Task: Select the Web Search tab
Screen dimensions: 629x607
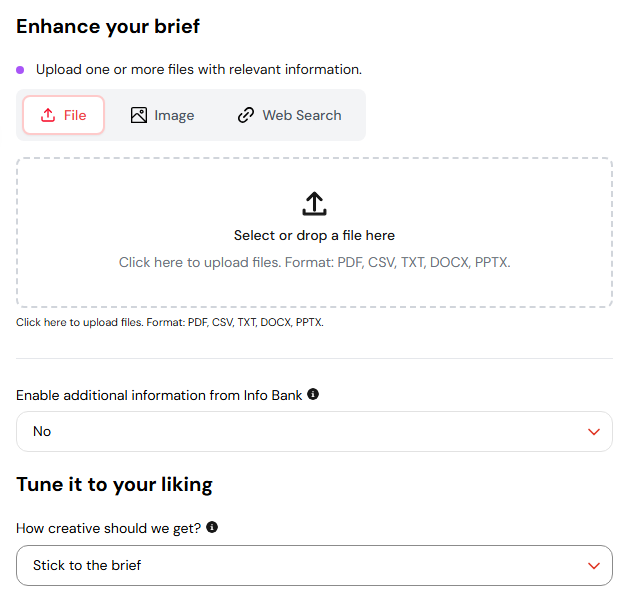Action: pos(290,115)
